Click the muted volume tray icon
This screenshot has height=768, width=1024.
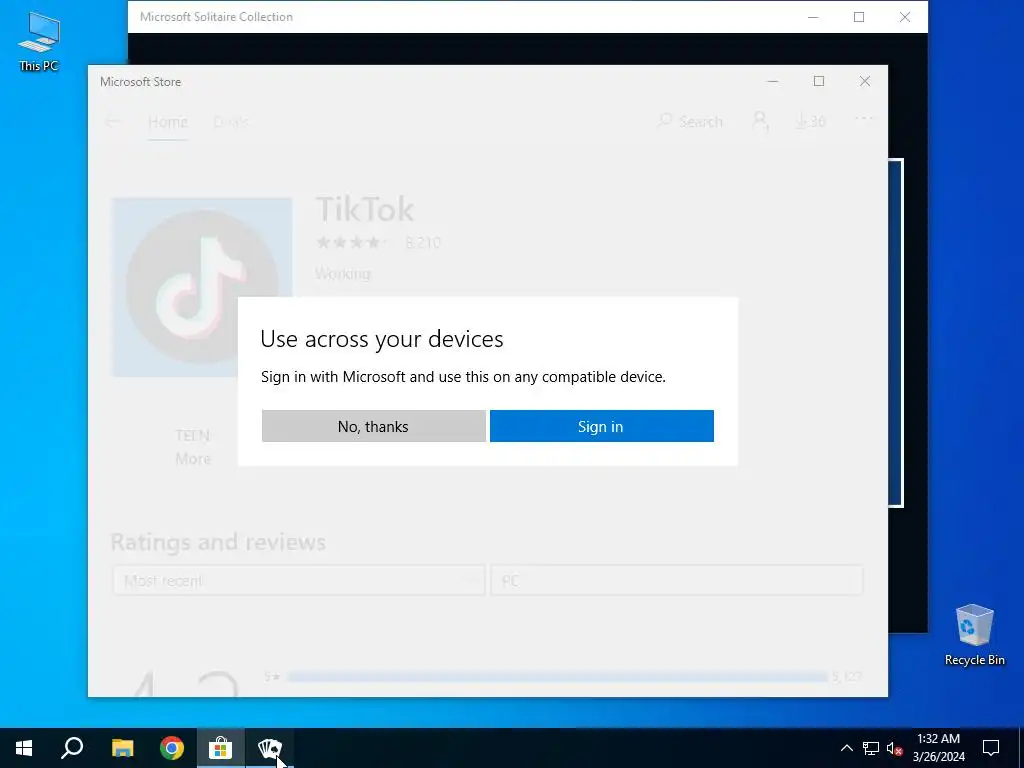[894, 748]
